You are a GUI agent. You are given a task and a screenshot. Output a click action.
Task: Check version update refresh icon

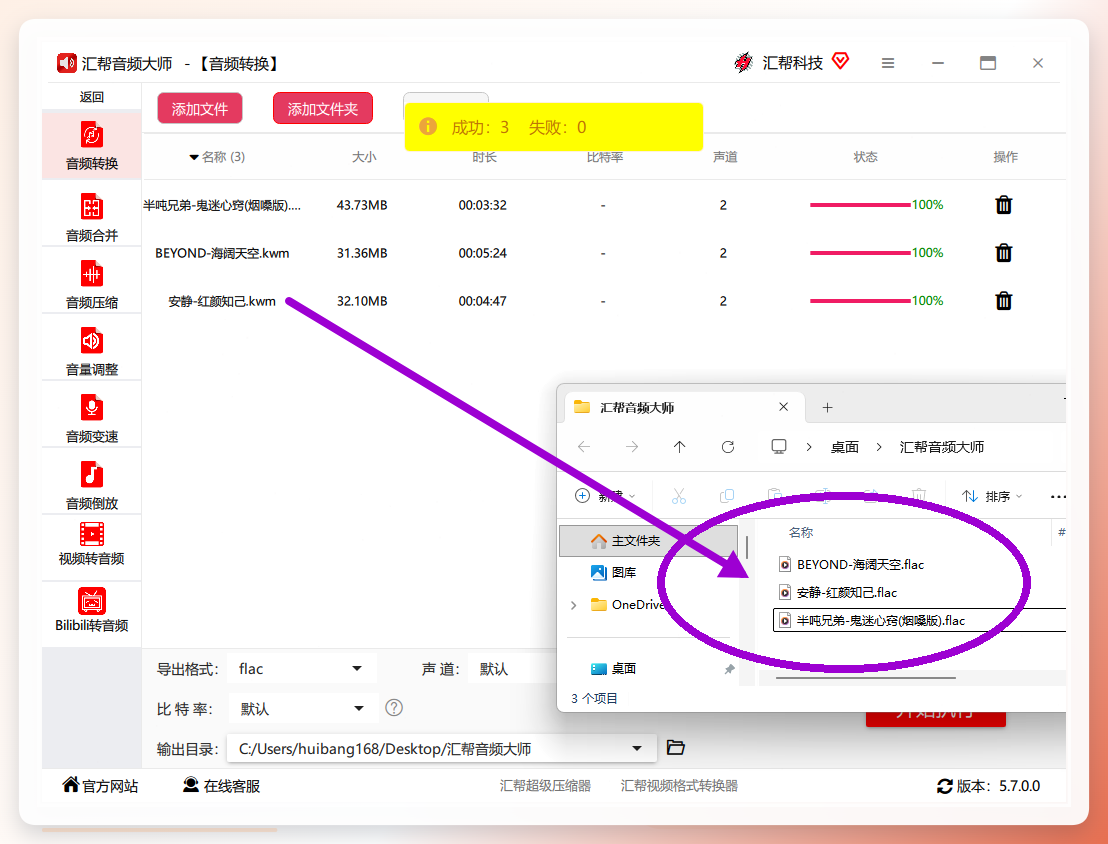point(945,786)
